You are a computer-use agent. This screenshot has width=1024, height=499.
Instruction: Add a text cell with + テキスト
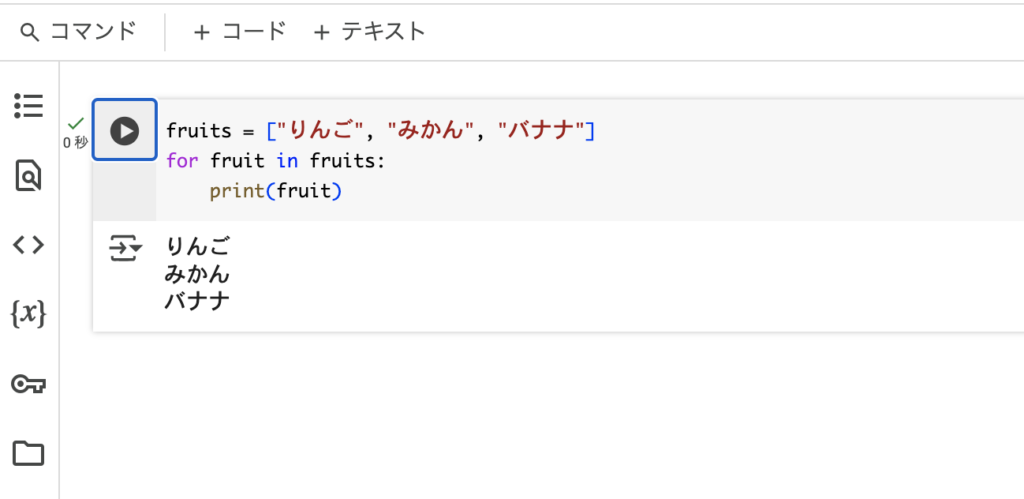coord(370,31)
